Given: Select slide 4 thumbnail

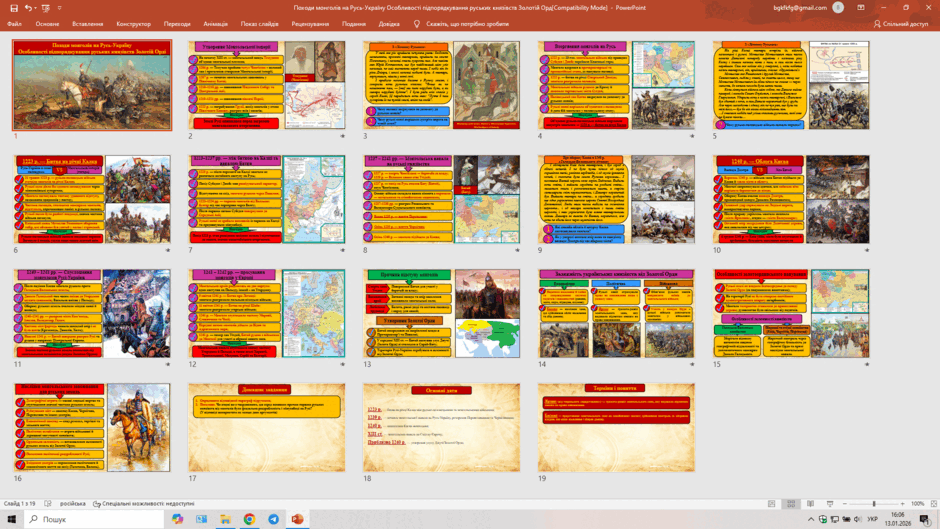Looking at the screenshot, I should [x=616, y=85].
